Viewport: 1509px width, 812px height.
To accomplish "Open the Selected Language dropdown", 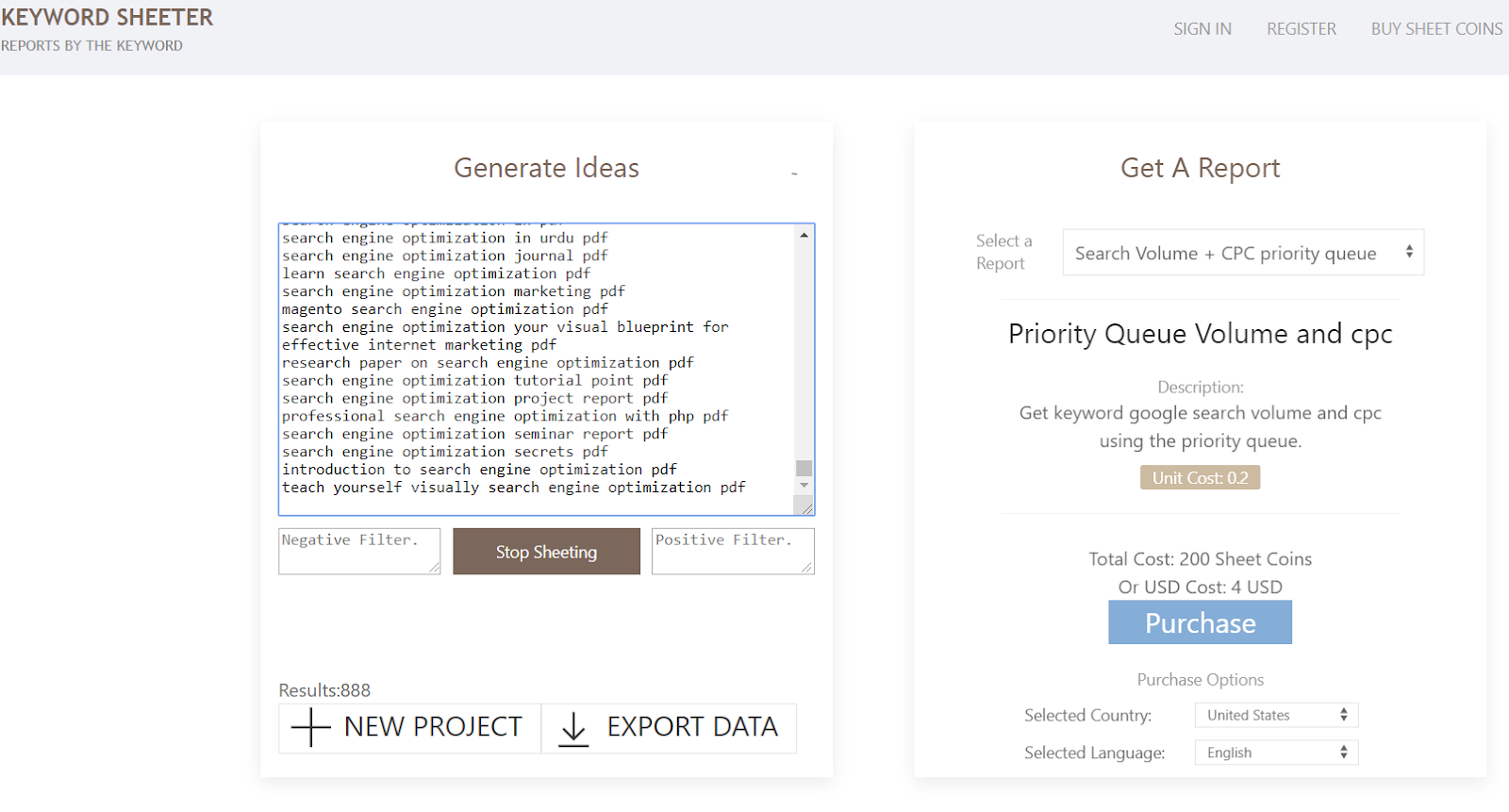I will (x=1277, y=753).
